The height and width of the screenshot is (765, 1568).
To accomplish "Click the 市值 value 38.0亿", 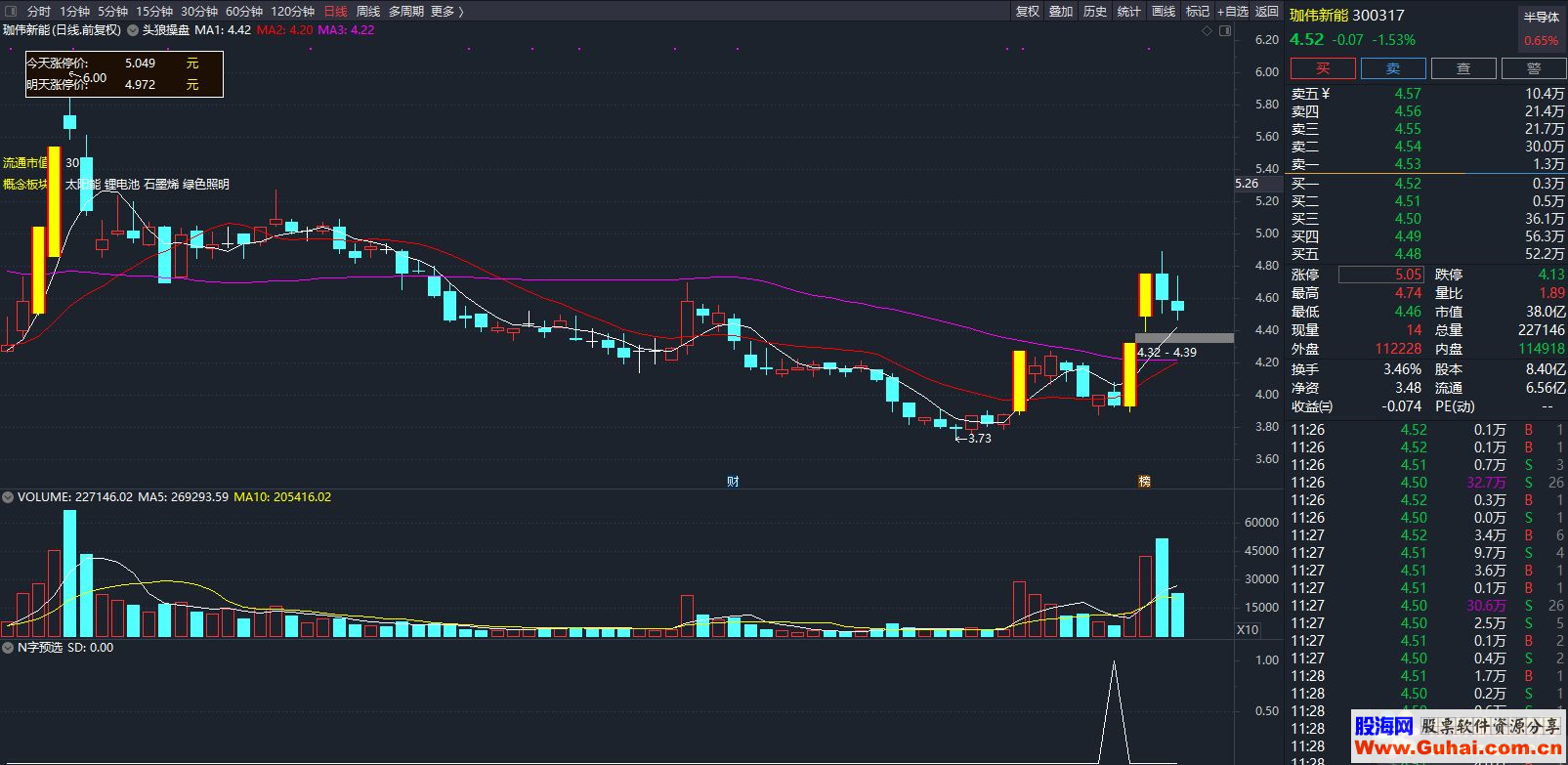I will 1546,312.
